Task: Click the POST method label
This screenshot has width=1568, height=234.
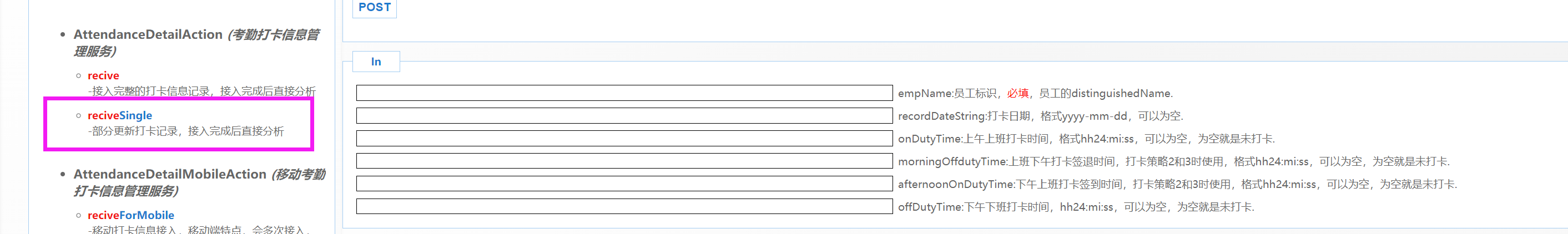Action: click(x=374, y=7)
